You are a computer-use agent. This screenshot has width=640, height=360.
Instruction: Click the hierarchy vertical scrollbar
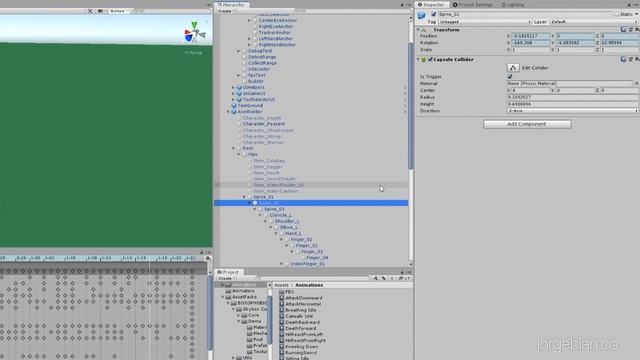(410, 105)
